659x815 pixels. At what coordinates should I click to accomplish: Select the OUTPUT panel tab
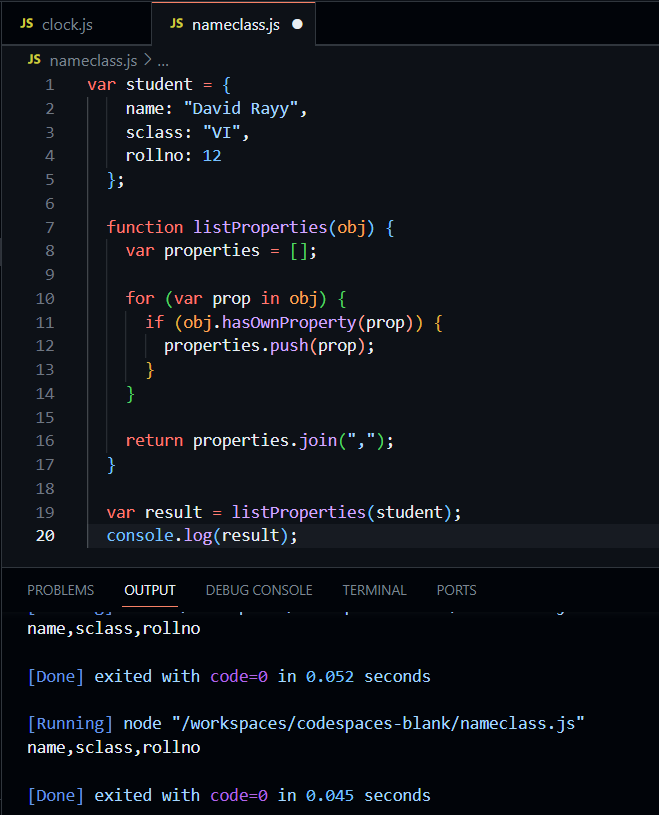point(150,590)
